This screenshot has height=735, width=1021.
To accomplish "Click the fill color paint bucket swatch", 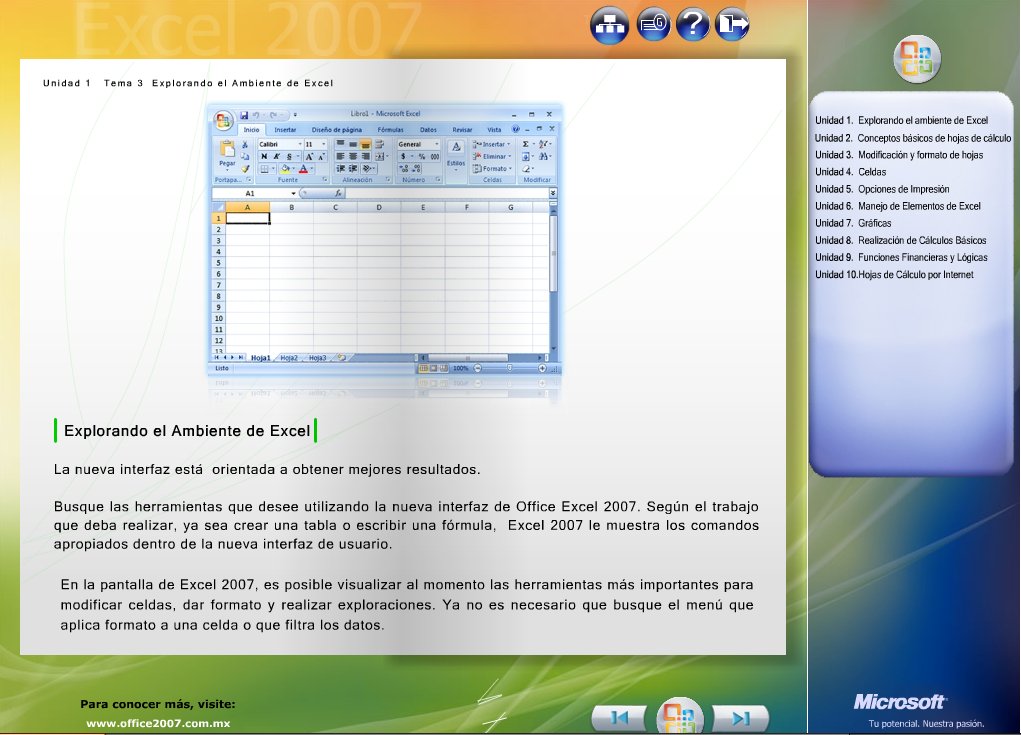I will (x=285, y=169).
